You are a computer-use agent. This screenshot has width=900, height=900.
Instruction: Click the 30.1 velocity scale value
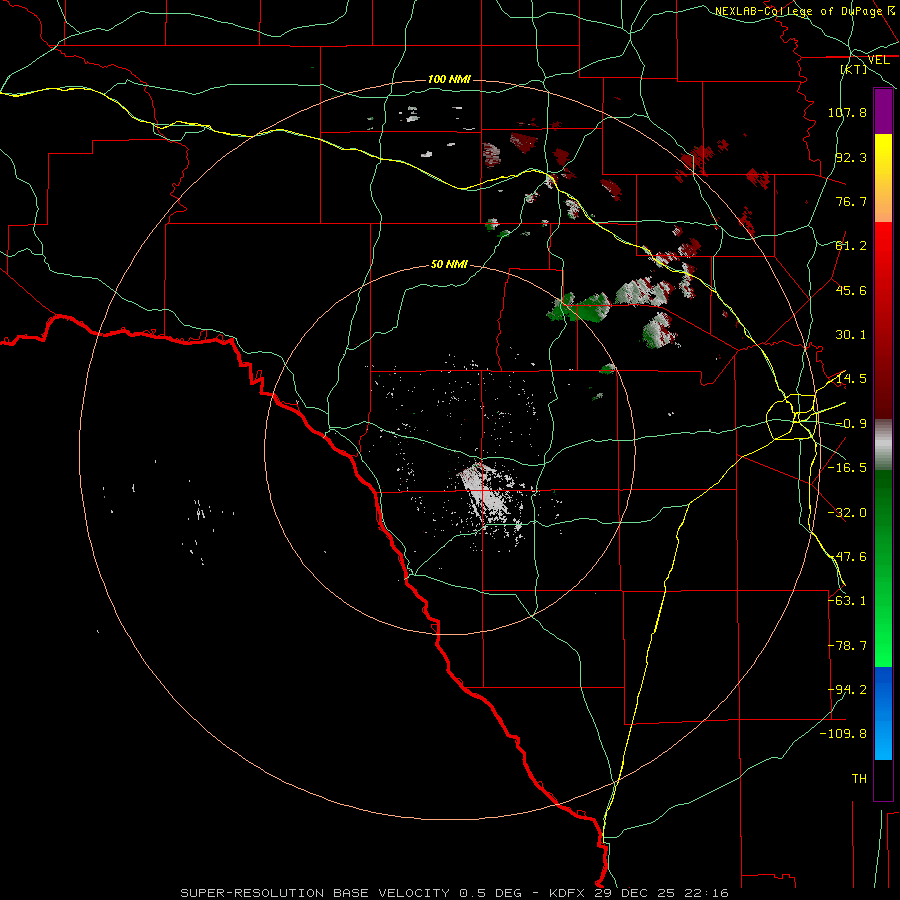tap(851, 335)
